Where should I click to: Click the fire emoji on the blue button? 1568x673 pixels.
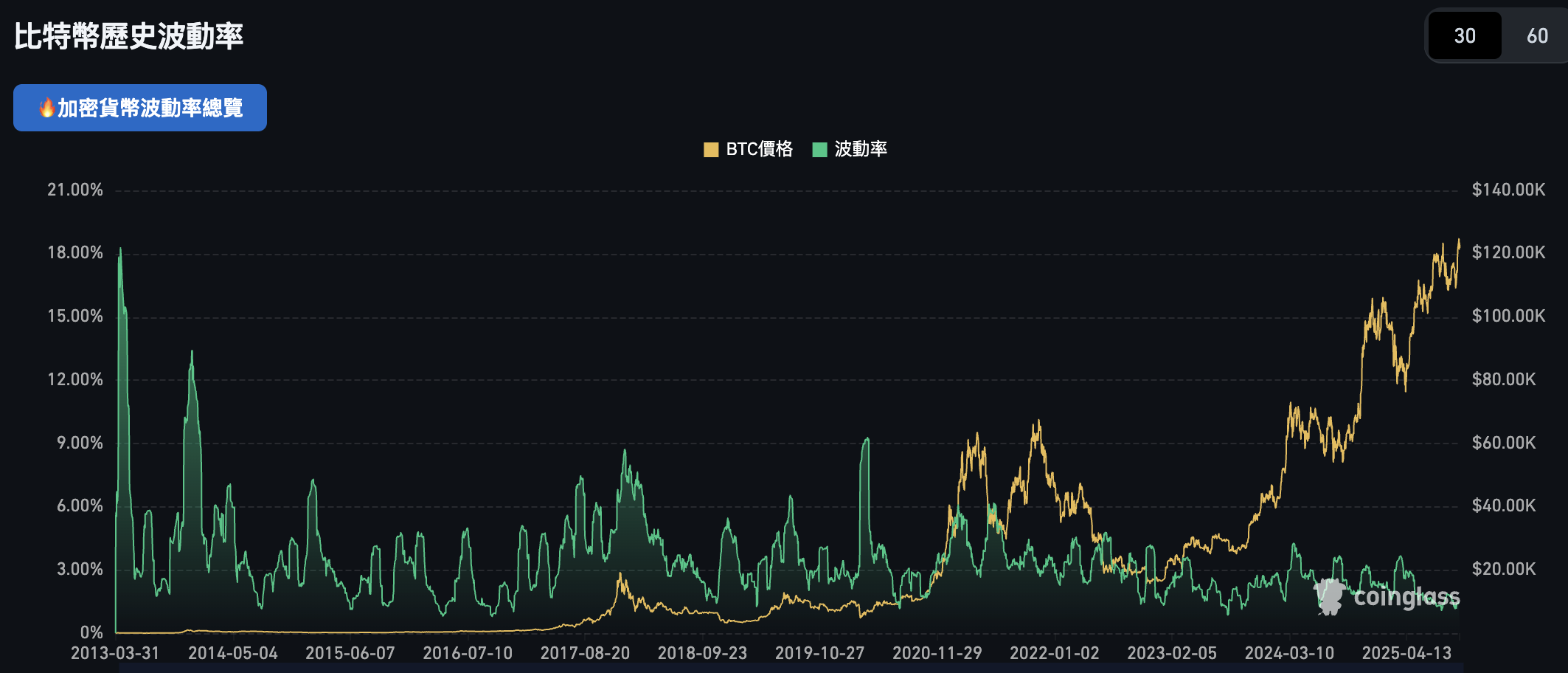pos(46,108)
